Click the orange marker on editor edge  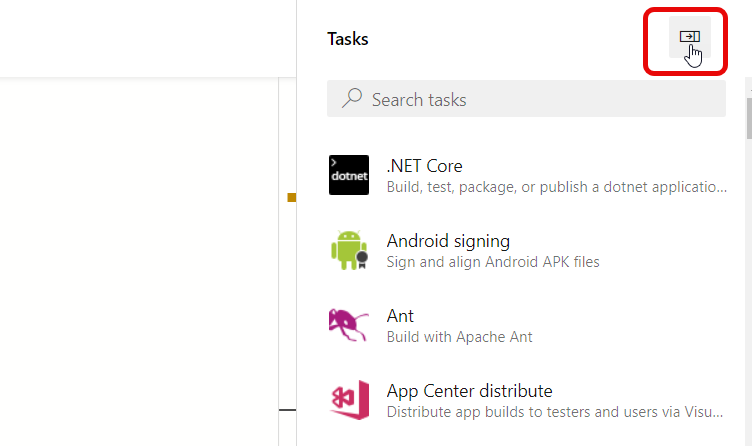coord(292,198)
